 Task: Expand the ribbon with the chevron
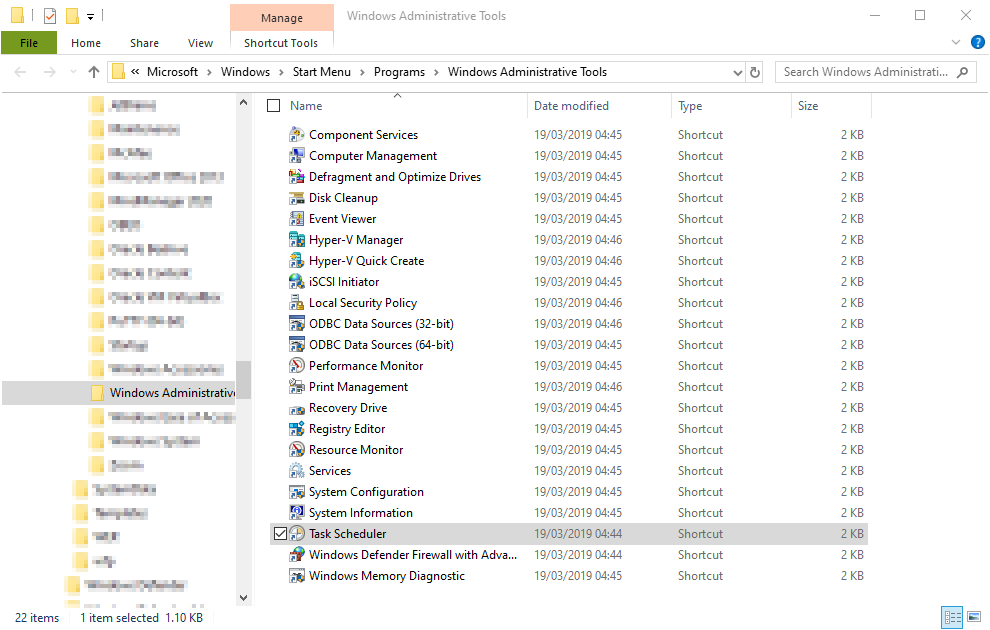tap(956, 42)
